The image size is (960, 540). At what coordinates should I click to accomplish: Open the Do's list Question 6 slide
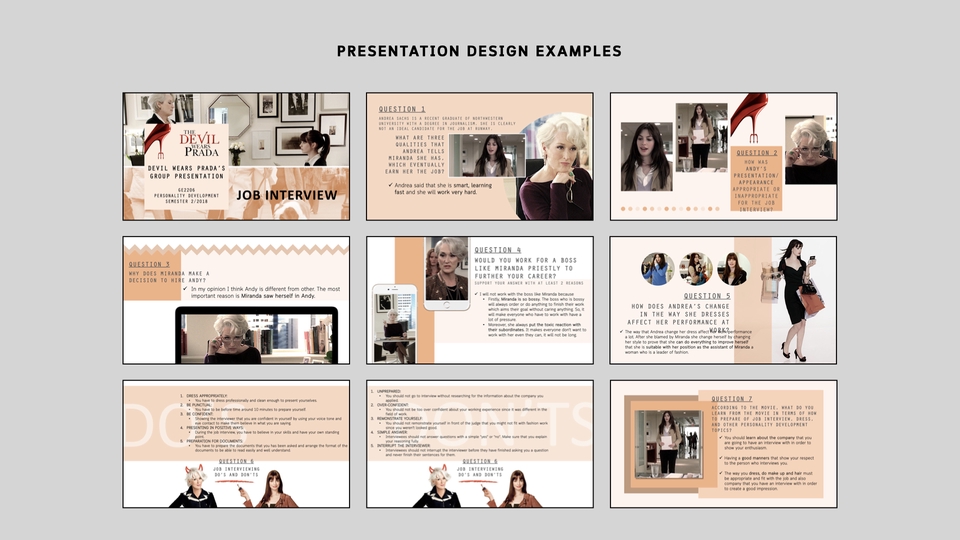[236, 444]
